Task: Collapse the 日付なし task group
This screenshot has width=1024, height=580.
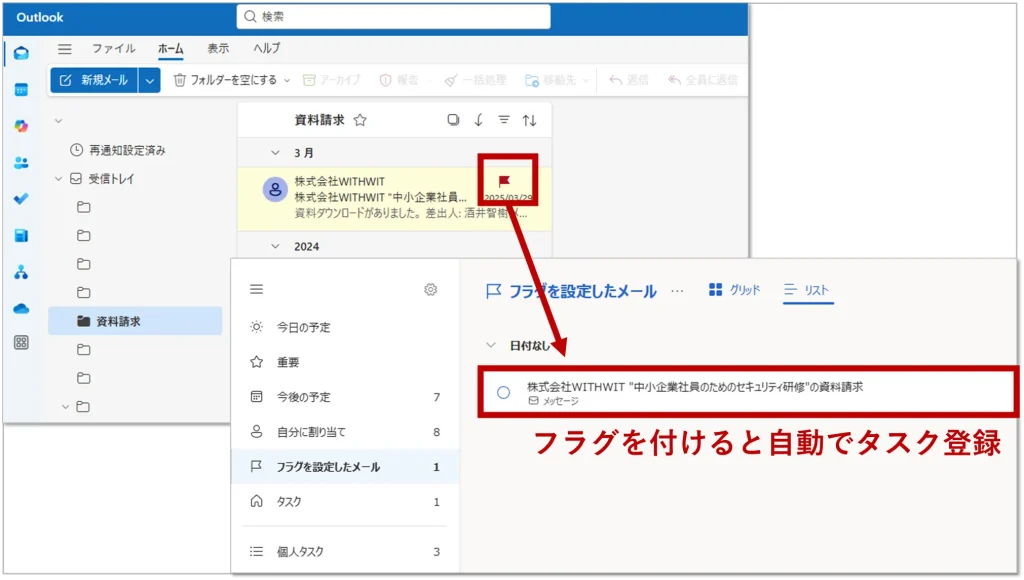Action: pos(490,345)
